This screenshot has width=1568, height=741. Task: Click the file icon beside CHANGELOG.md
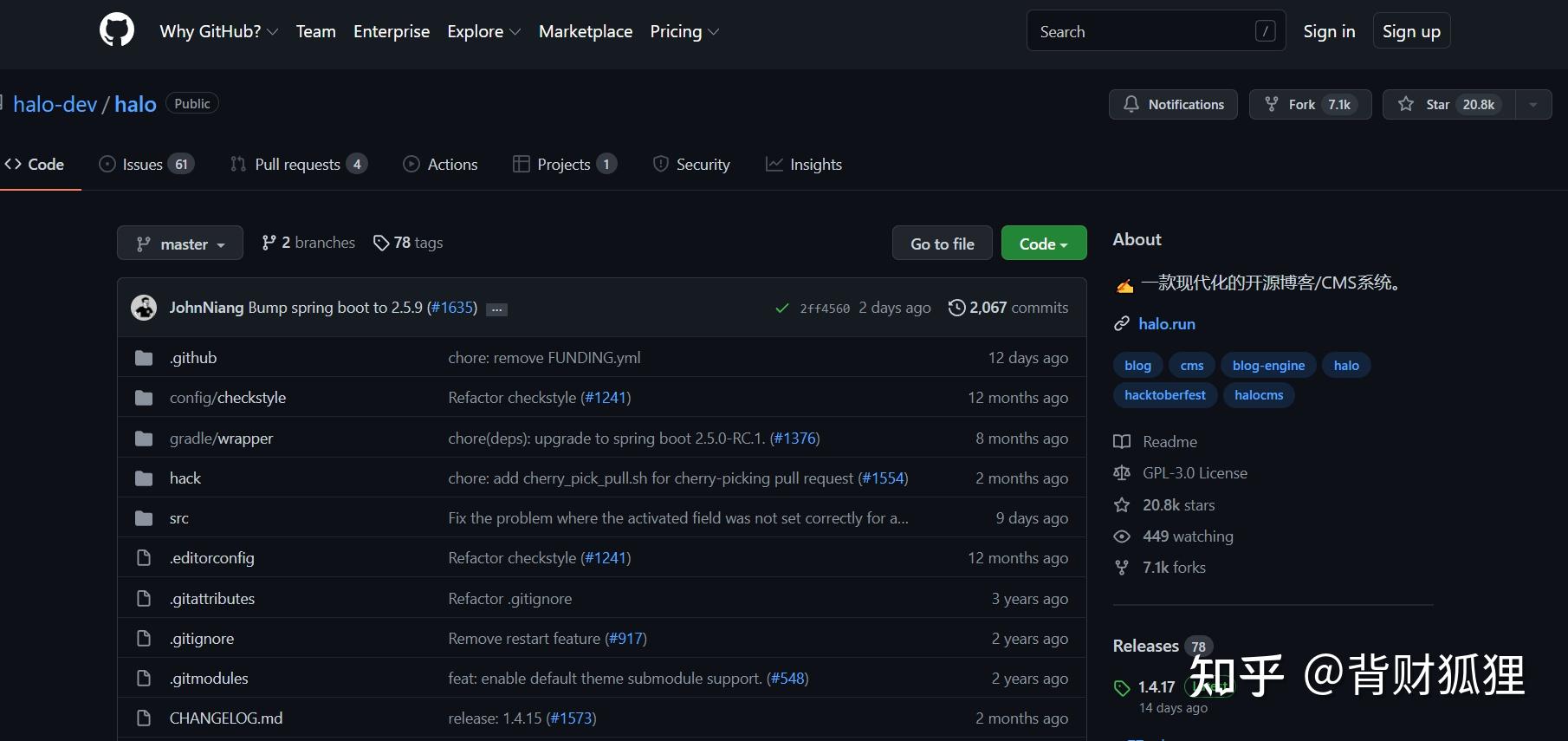click(x=144, y=718)
